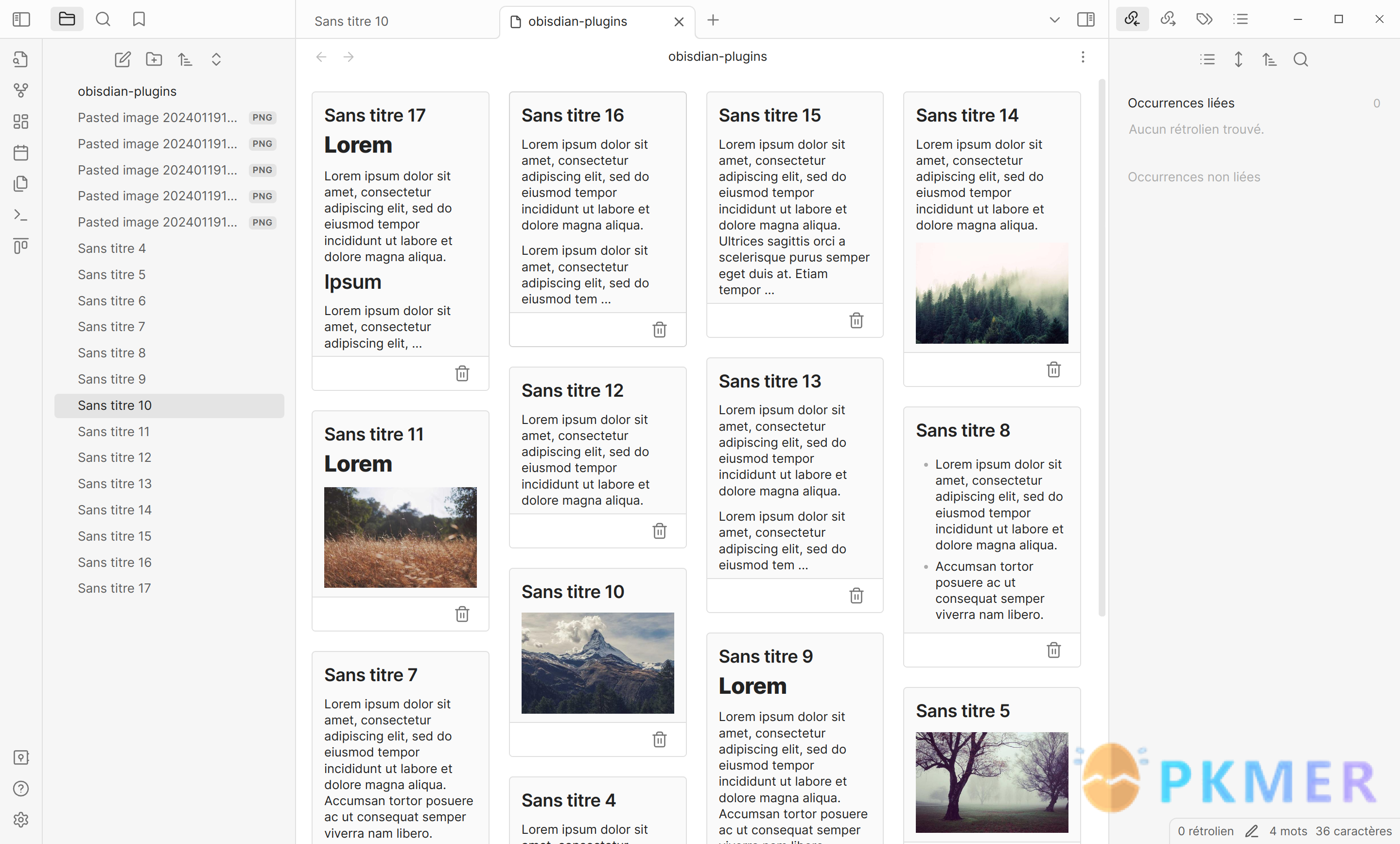Delete Sans titre 12 card
The width and height of the screenshot is (1400, 844).
coord(660,531)
